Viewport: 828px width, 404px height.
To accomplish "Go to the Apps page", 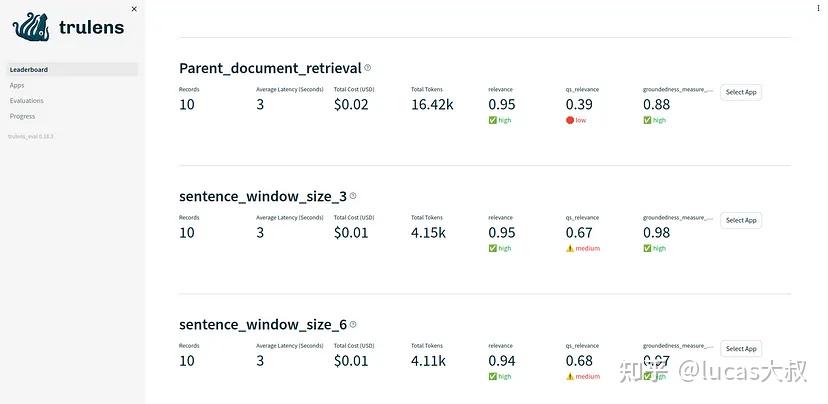I will pos(17,85).
